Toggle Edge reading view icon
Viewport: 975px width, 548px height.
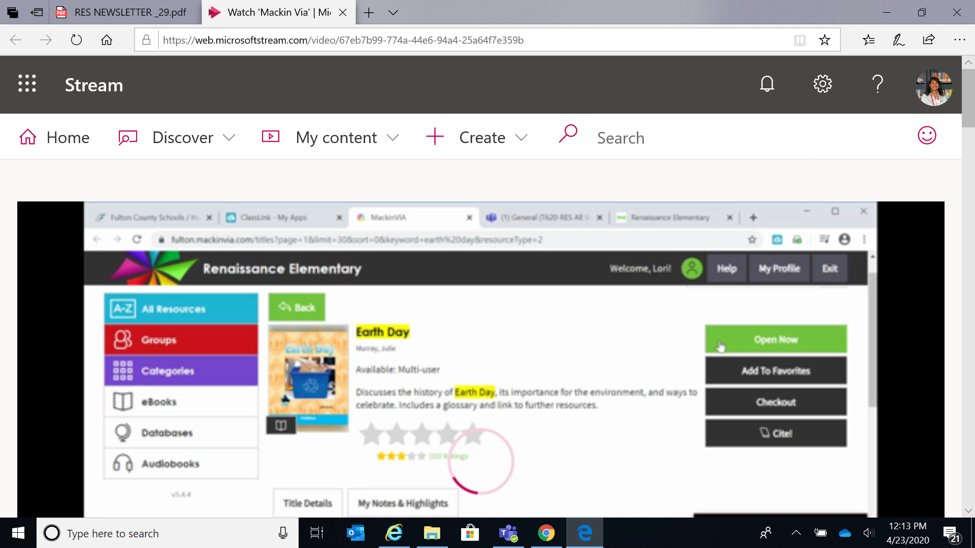pyautogui.click(x=800, y=40)
